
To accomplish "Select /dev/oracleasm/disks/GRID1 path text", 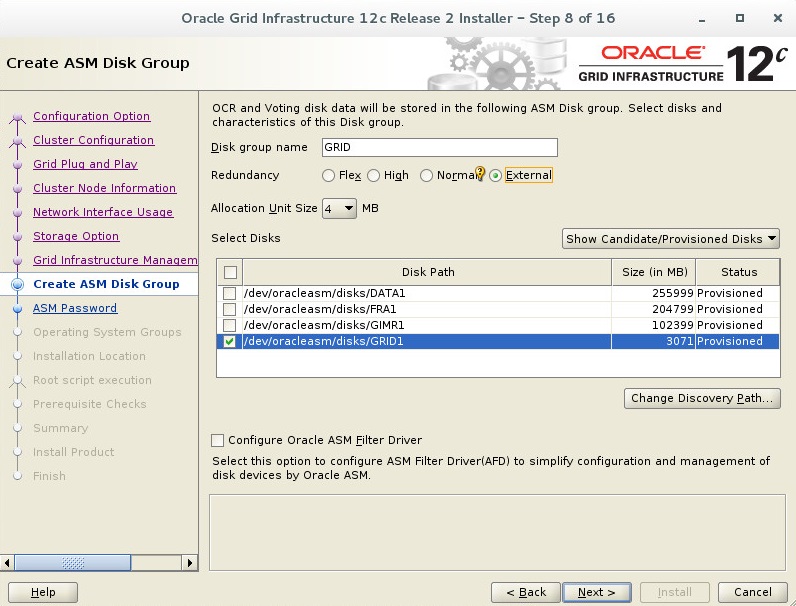I will pos(324,341).
